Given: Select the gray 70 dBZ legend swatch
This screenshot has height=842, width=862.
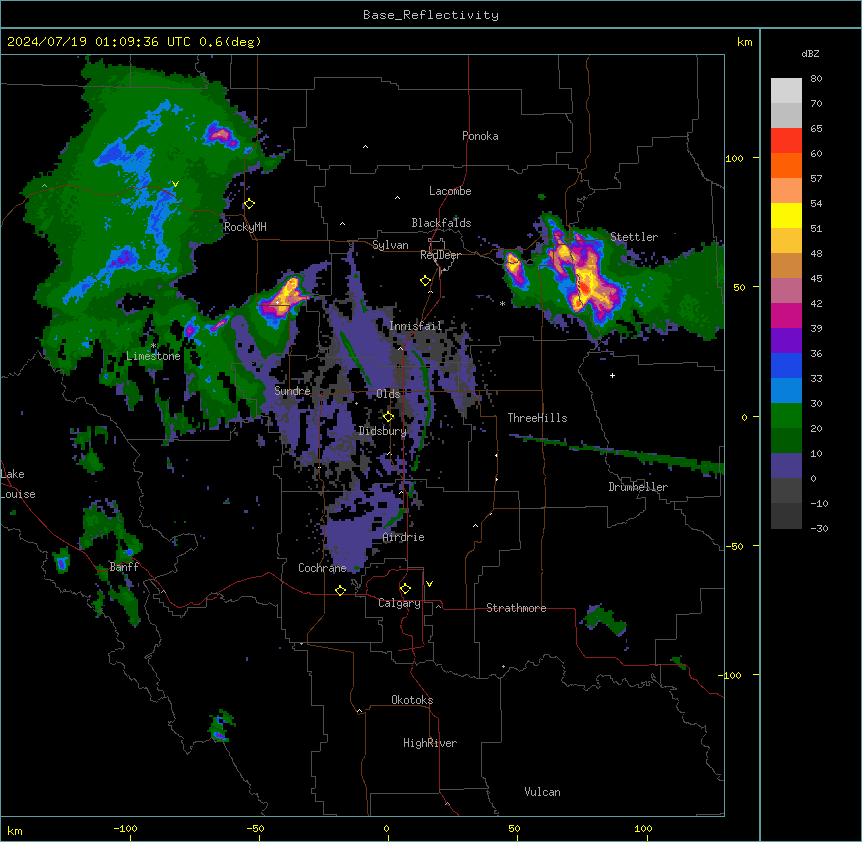Looking at the screenshot, I should click(786, 115).
